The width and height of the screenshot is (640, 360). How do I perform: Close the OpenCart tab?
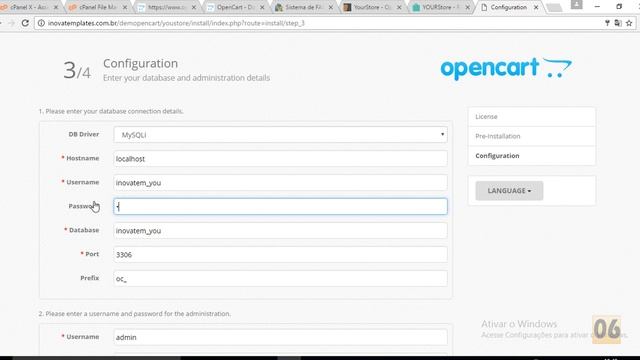(262, 7)
